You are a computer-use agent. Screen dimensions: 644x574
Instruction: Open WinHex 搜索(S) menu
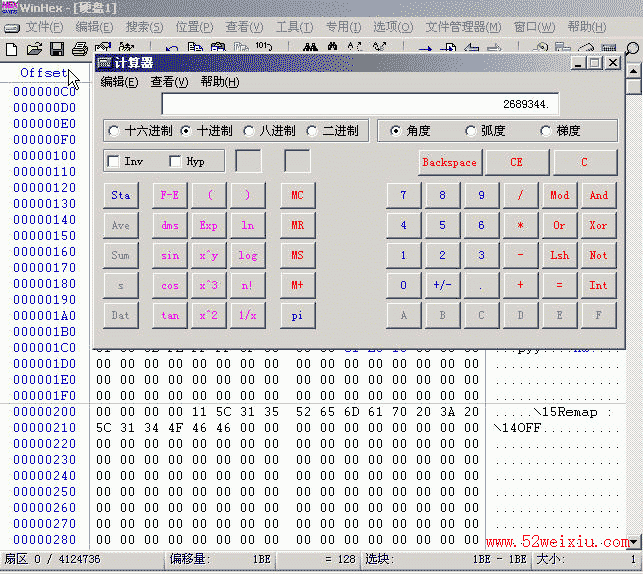coord(144,27)
